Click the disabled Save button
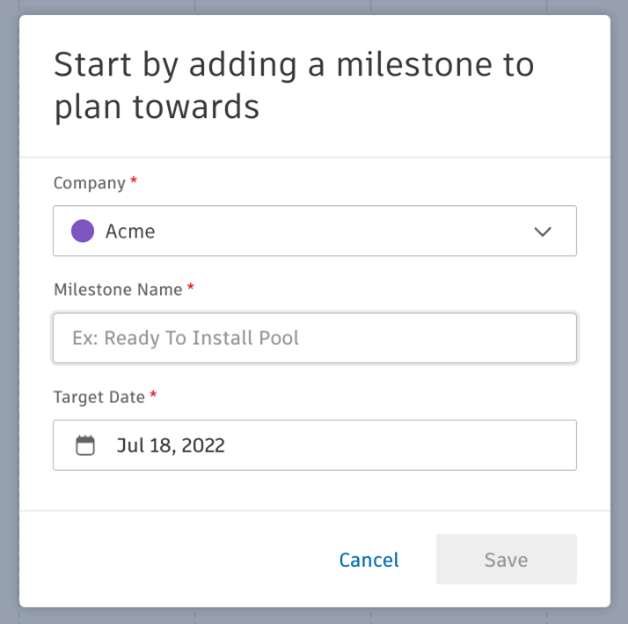This screenshot has width=628, height=624. pos(506,559)
